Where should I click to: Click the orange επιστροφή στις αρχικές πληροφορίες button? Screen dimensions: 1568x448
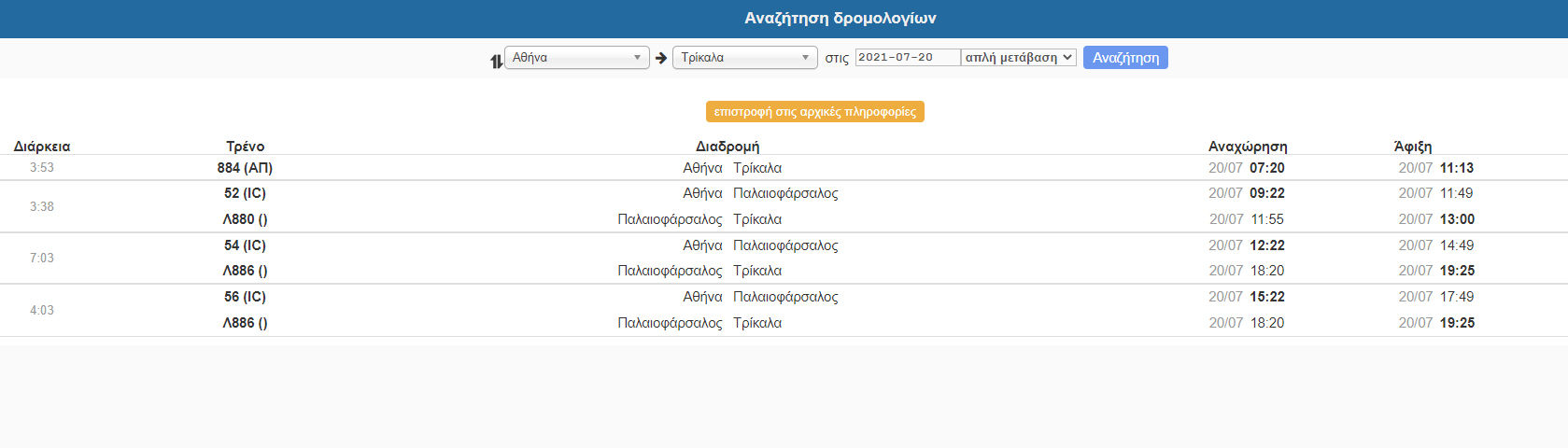pyautogui.click(x=814, y=112)
